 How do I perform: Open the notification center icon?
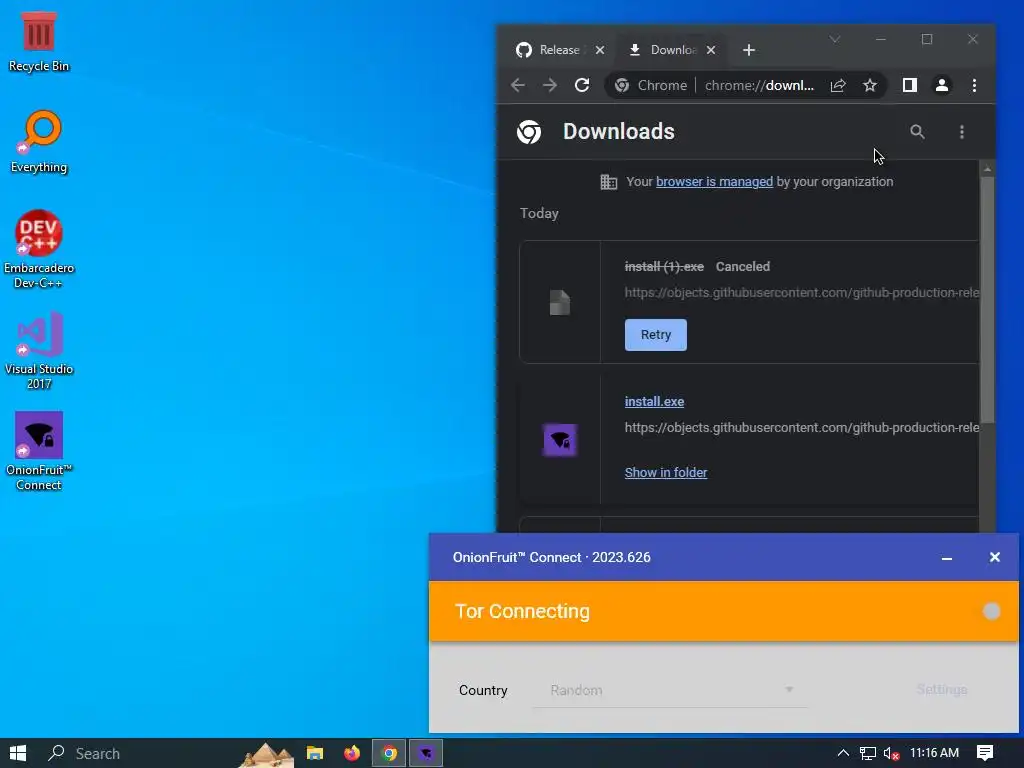985,753
